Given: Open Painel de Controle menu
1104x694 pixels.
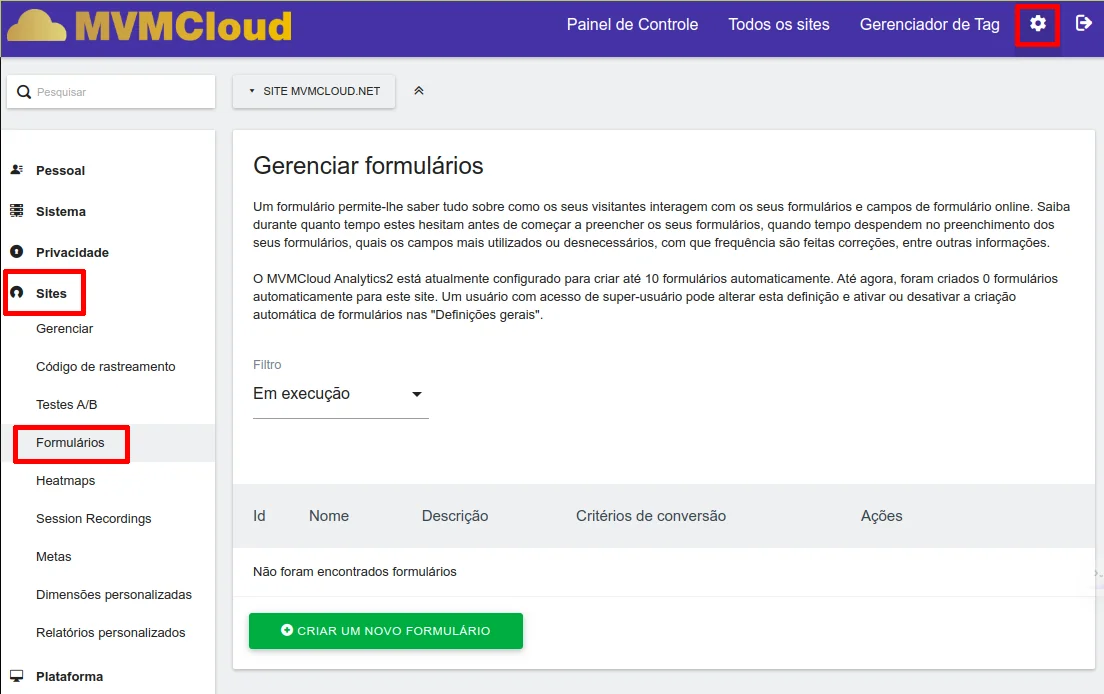Looking at the screenshot, I should point(632,25).
